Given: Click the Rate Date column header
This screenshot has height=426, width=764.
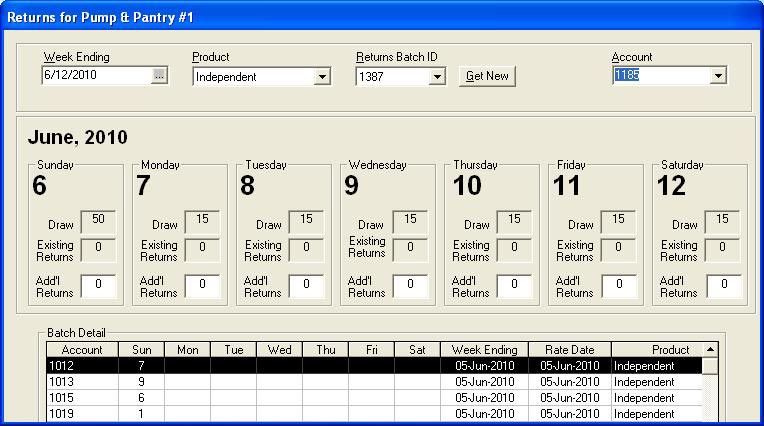Looking at the screenshot, I should 570,350.
